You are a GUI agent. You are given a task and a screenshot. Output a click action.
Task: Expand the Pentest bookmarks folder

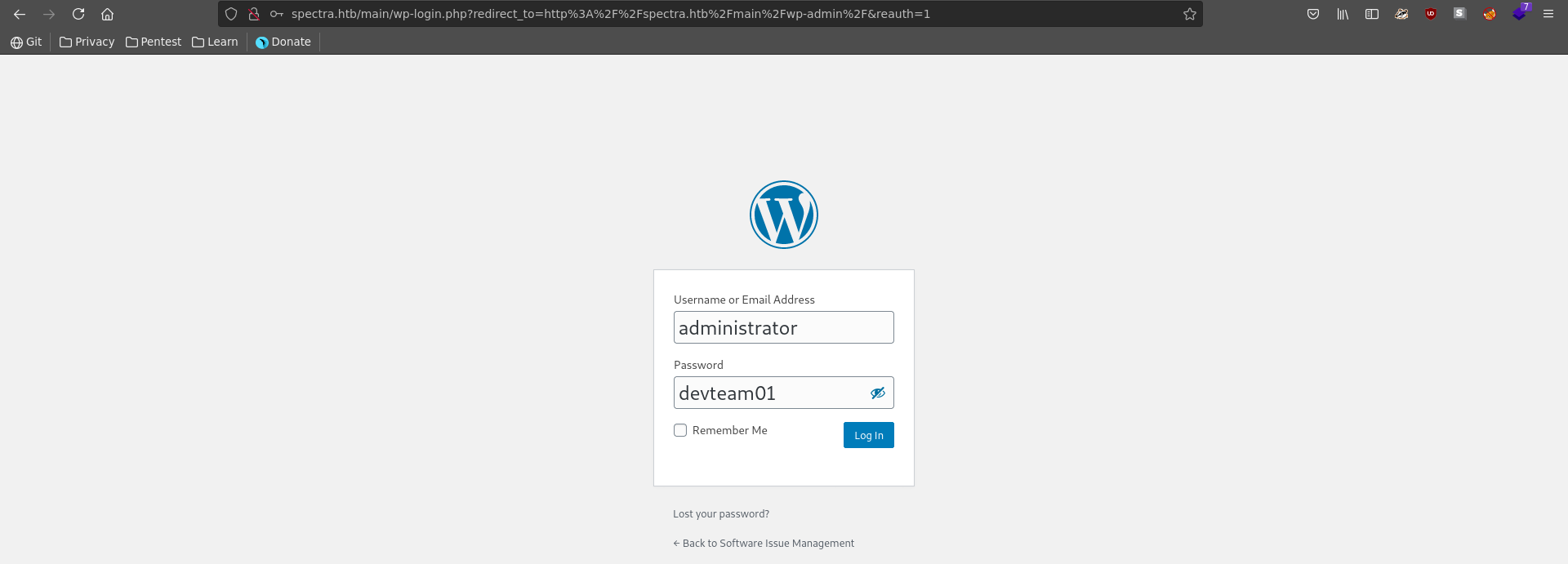pos(154,42)
